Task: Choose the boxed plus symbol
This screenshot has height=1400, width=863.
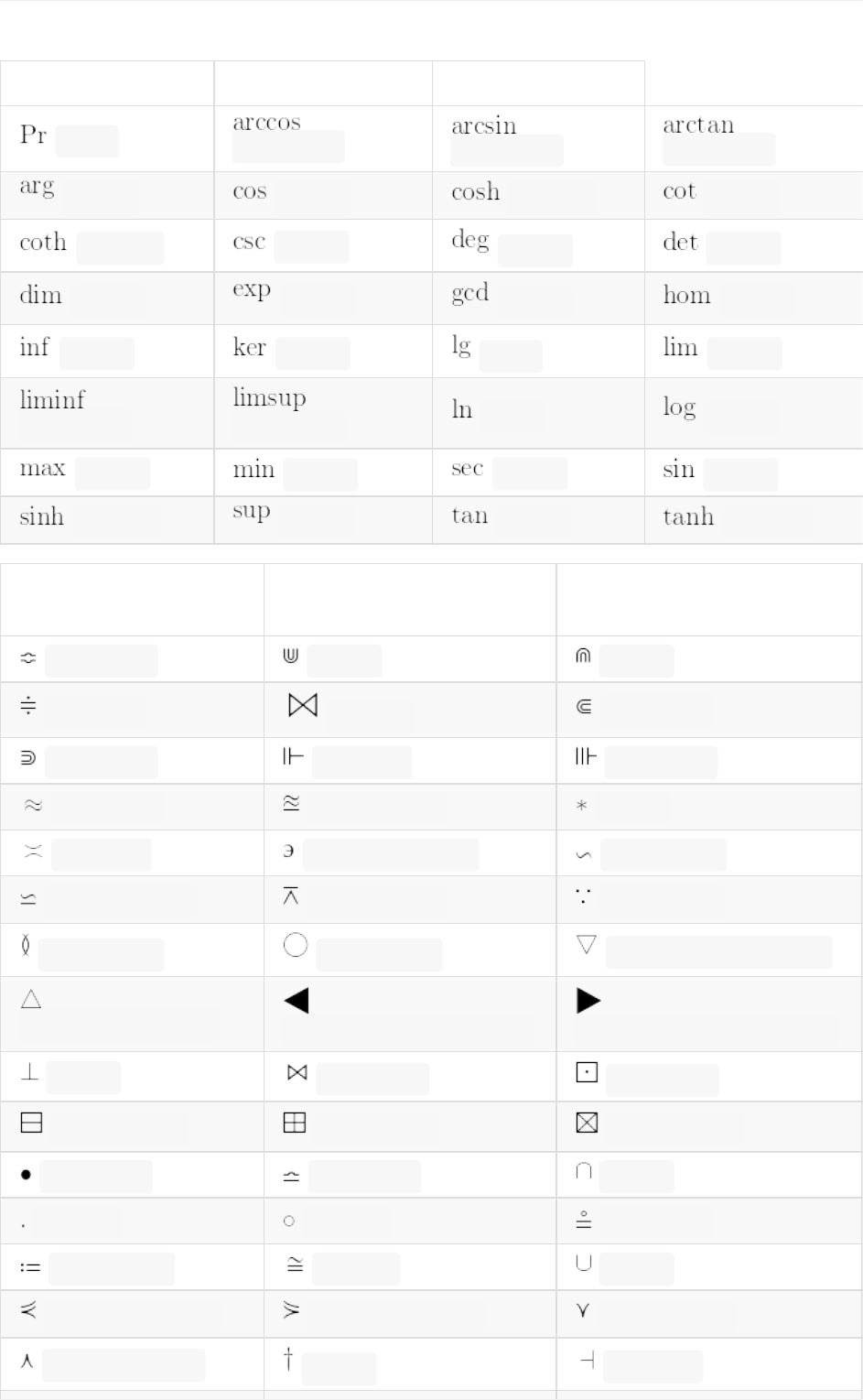Action: coord(295,1123)
